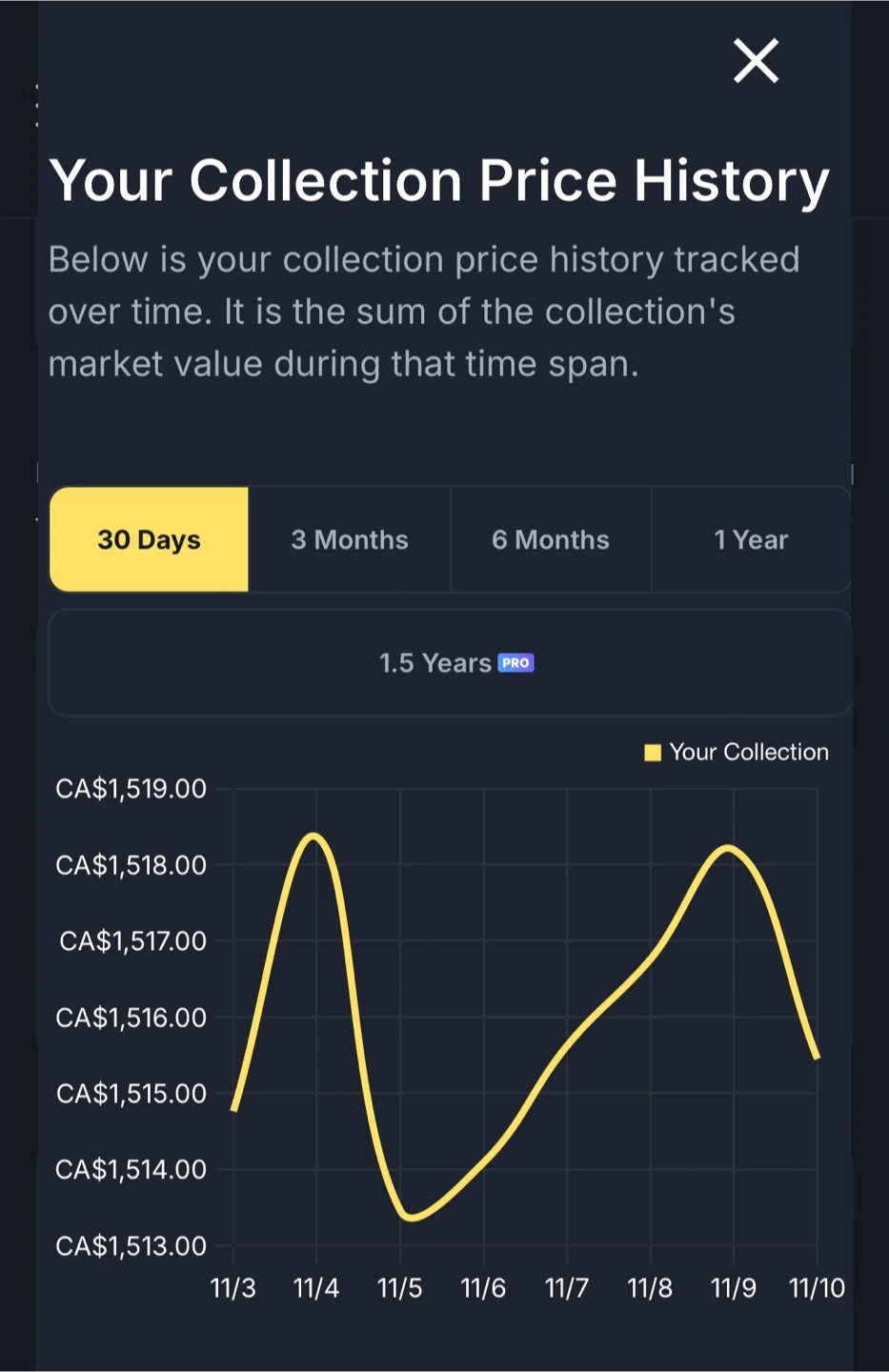Open the 1.5 Years range option

435,663
